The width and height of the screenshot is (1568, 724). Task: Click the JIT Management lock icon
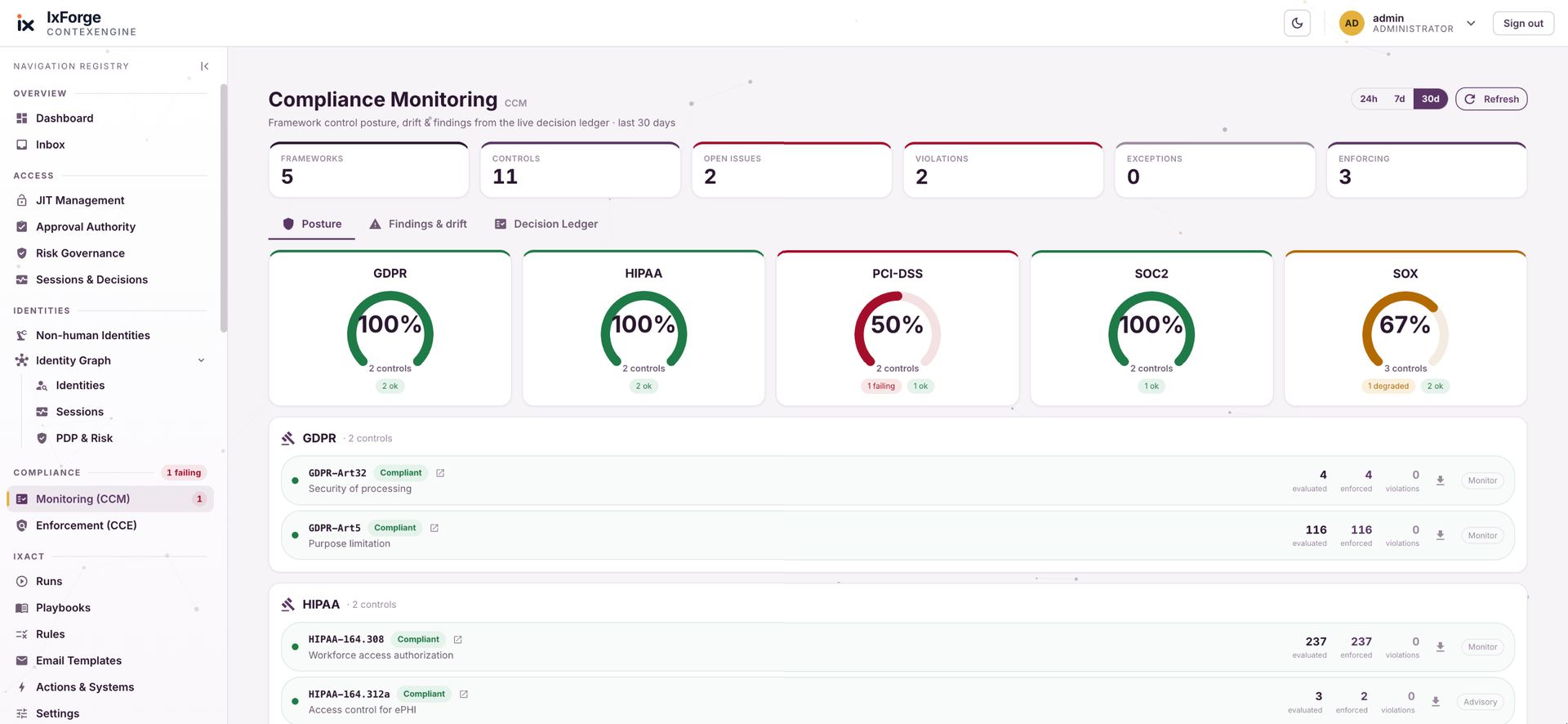point(22,200)
